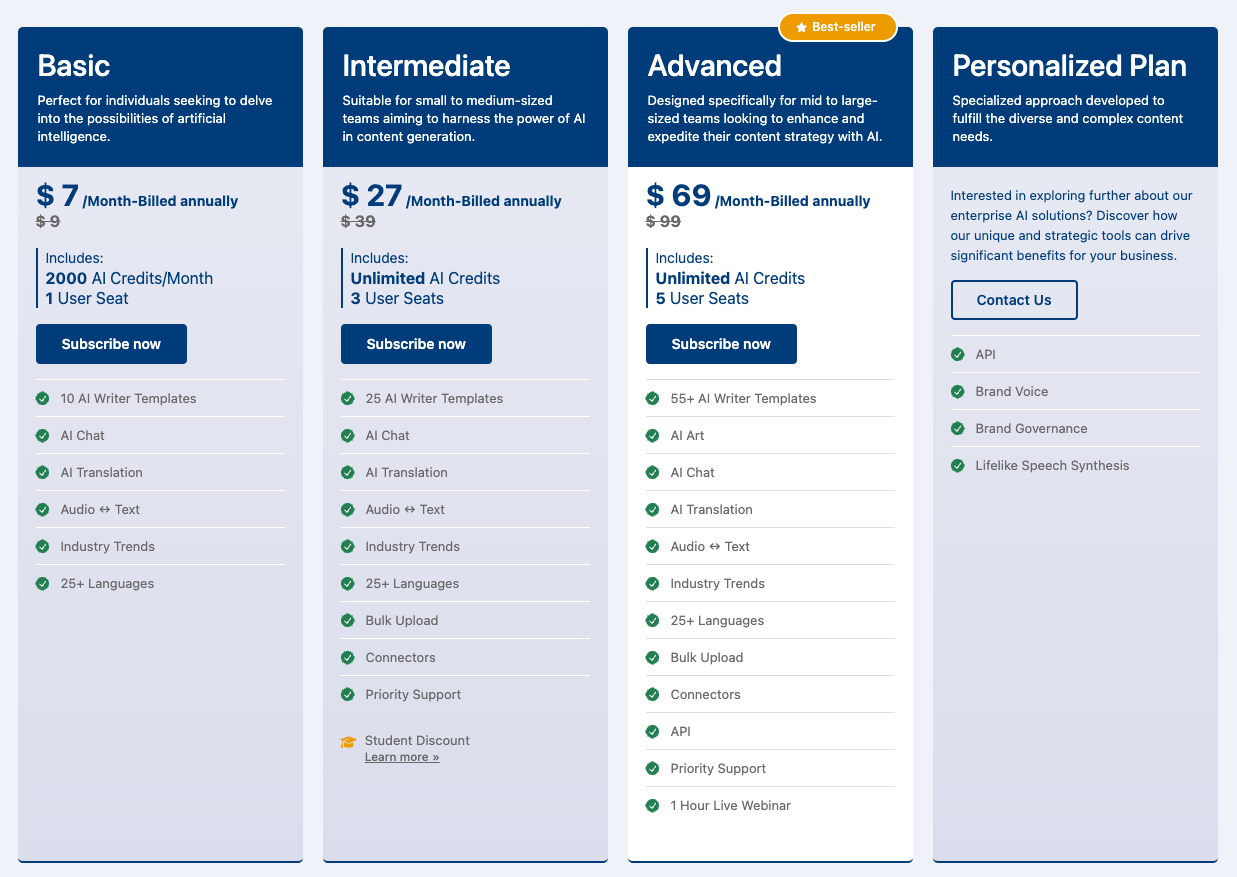The height and width of the screenshot is (877, 1237).
Task: Click the crossed-out $ 99 price
Action: click(663, 222)
